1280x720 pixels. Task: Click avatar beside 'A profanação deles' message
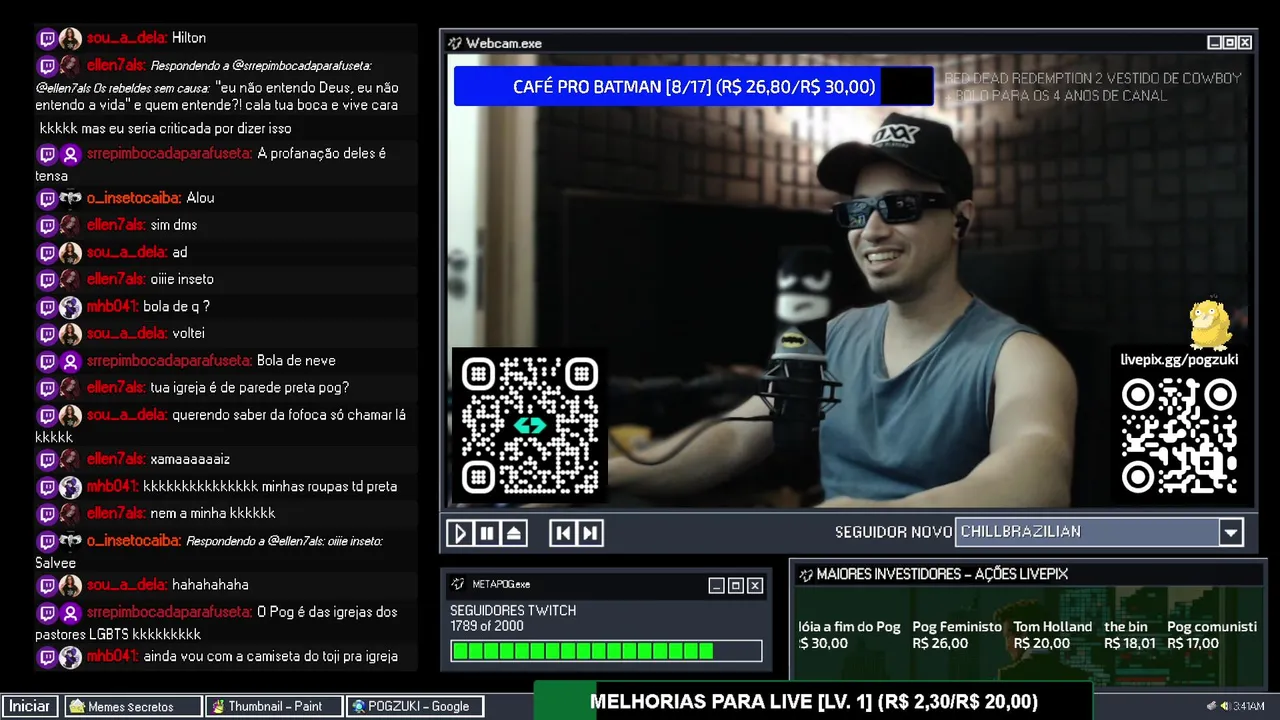70,155
